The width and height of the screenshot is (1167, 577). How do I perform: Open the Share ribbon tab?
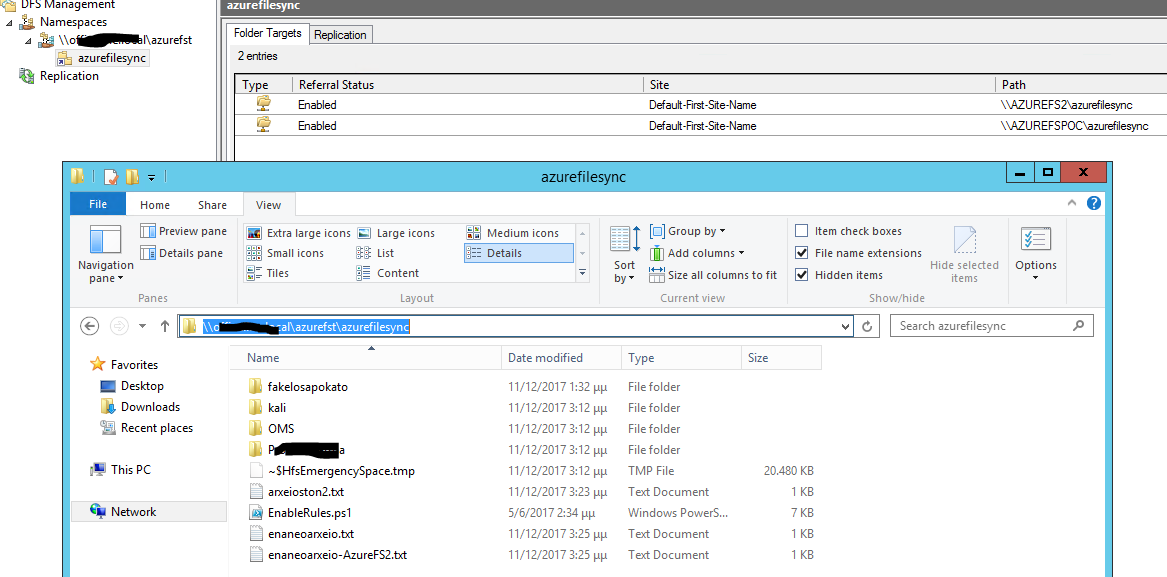click(x=211, y=203)
